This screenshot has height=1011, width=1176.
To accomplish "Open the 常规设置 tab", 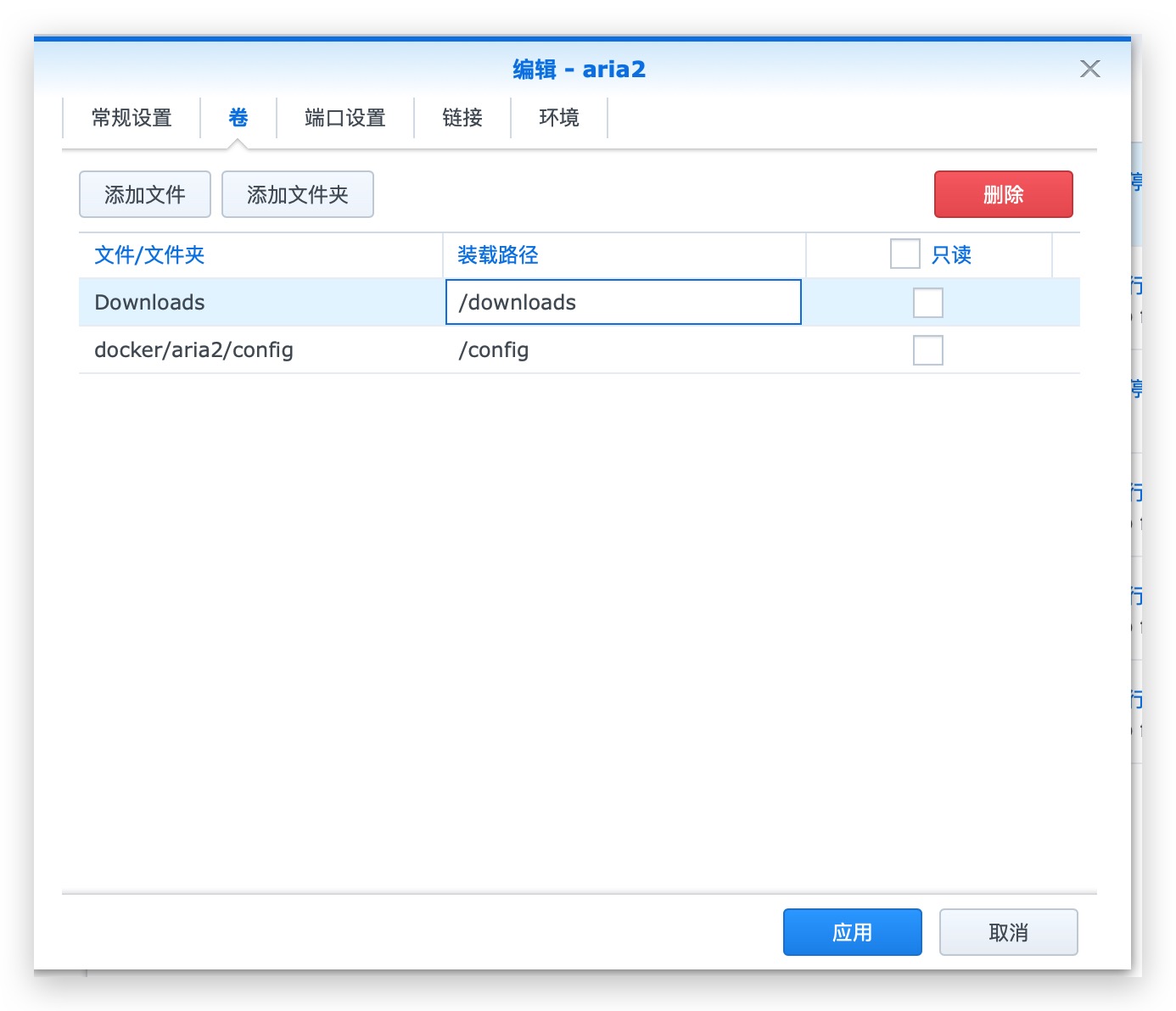I will coord(132,118).
